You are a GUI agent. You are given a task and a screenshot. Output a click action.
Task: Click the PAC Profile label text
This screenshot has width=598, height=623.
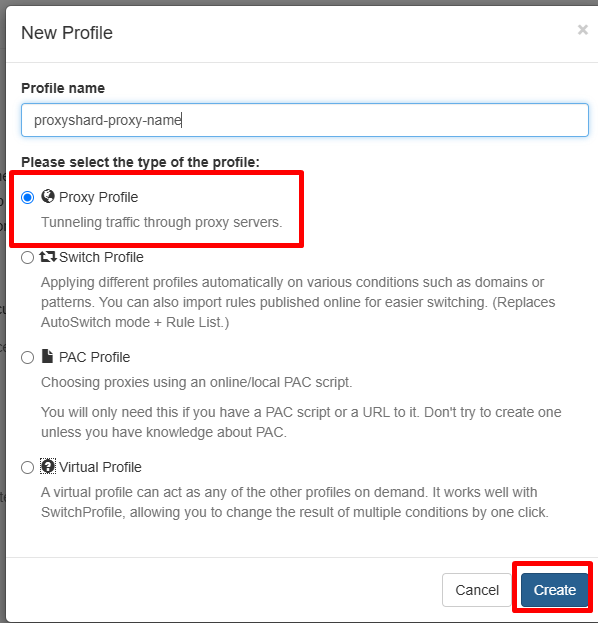(x=95, y=357)
